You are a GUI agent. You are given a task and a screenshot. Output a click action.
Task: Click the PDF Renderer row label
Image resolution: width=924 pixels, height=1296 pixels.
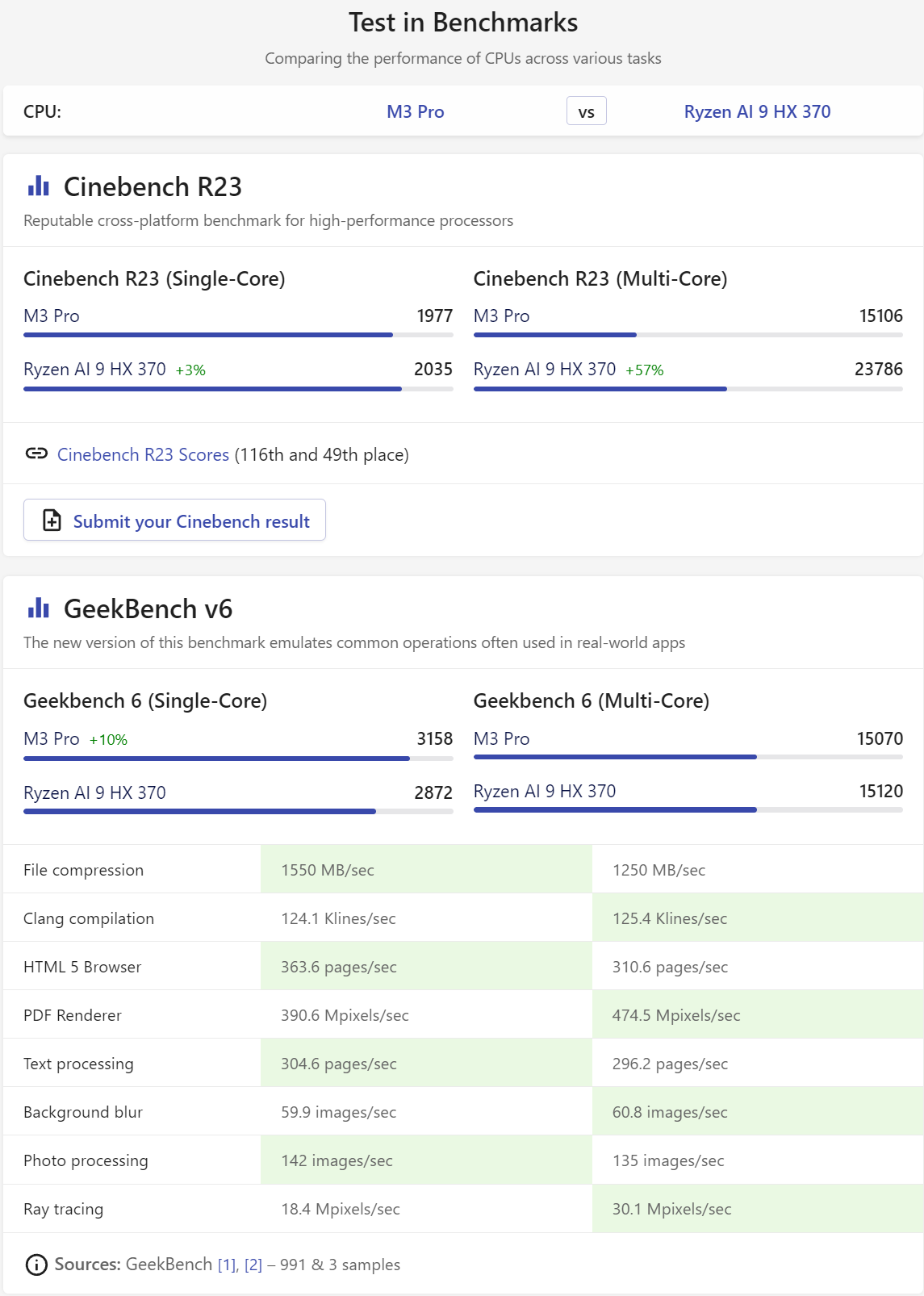(x=73, y=1015)
